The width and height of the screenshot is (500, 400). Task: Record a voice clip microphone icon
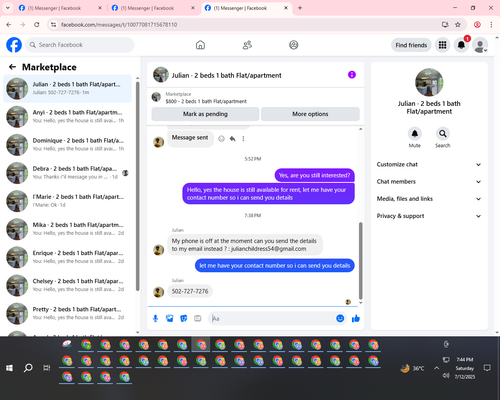[x=155, y=319]
